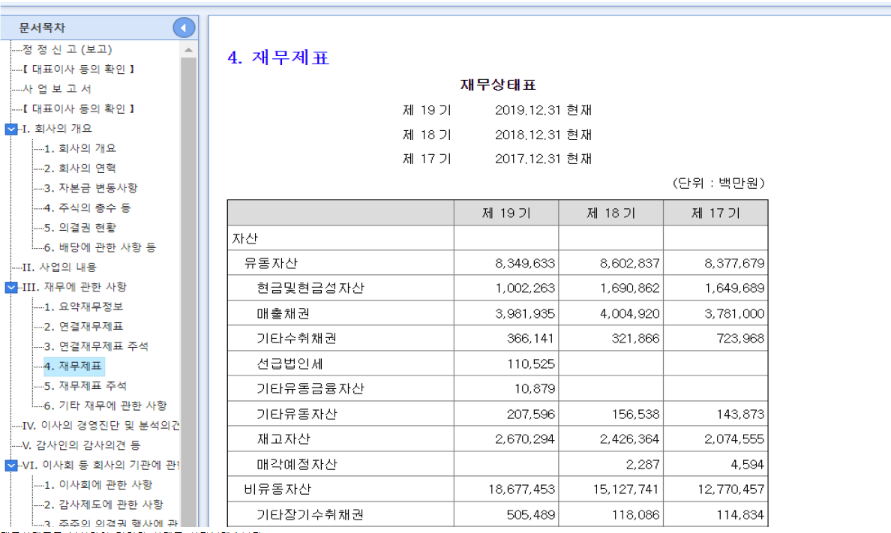
Task: Click the value 8,349,633
Action: [x=525, y=264]
